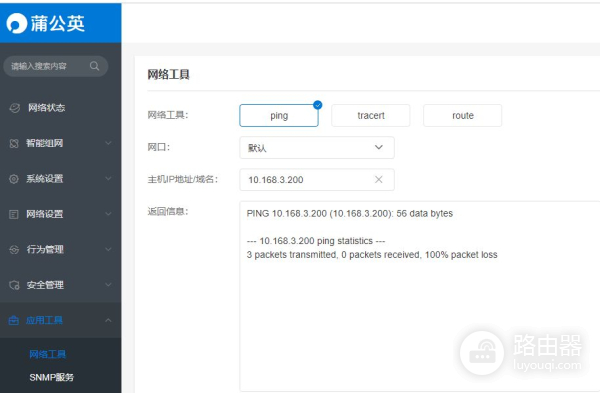Screen dimensions: 600x393
Task: Select the ping network tool option
Action: [279, 116]
